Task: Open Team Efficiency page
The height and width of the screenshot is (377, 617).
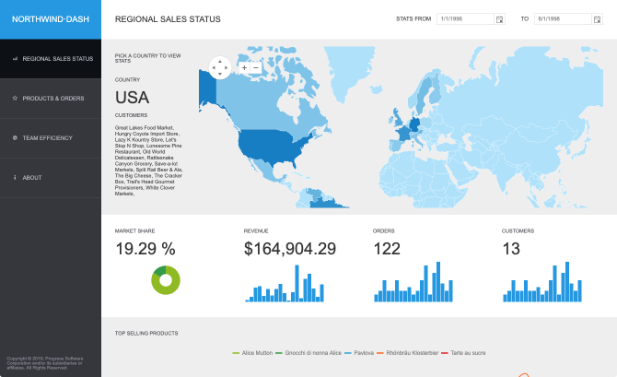Action: 50,138
